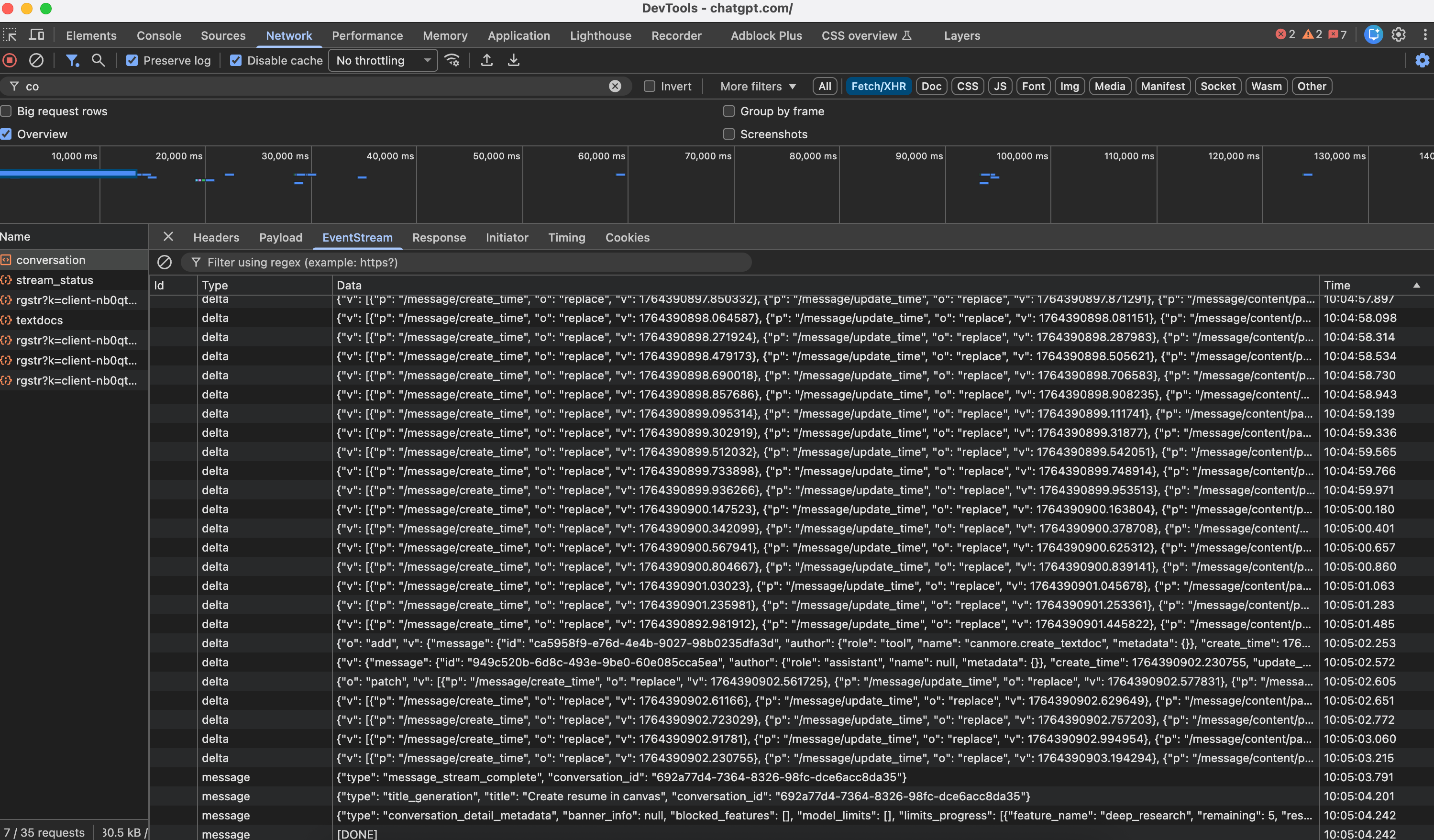
Task: Open the No throttling dropdown
Action: (x=382, y=60)
